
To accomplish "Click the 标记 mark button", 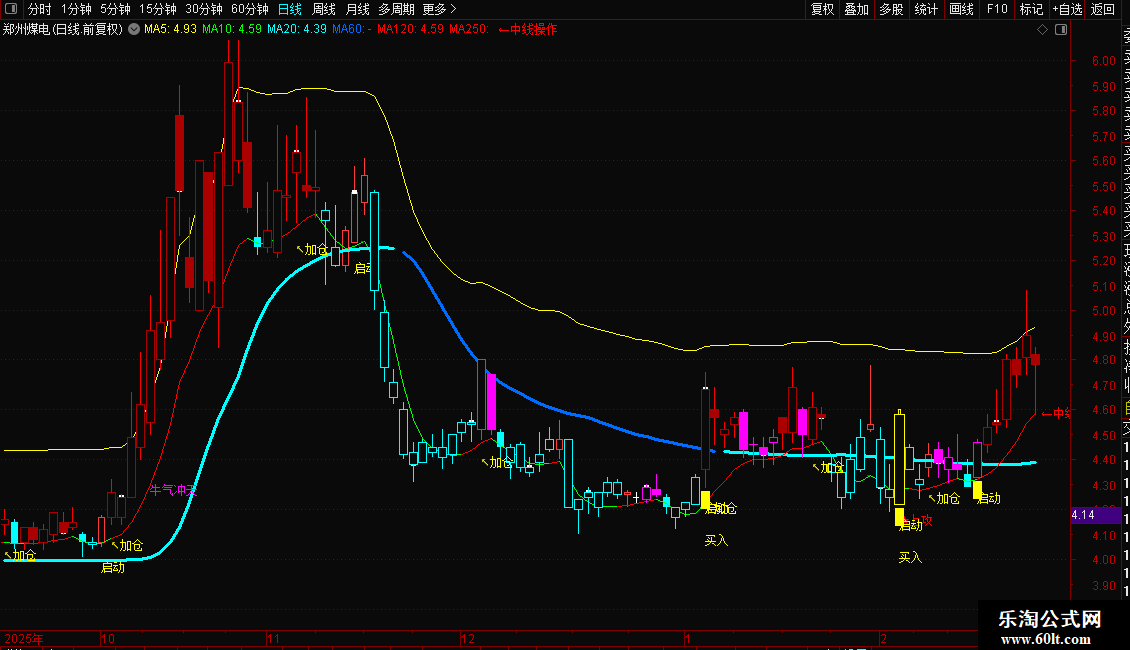I will [x=1031, y=9].
